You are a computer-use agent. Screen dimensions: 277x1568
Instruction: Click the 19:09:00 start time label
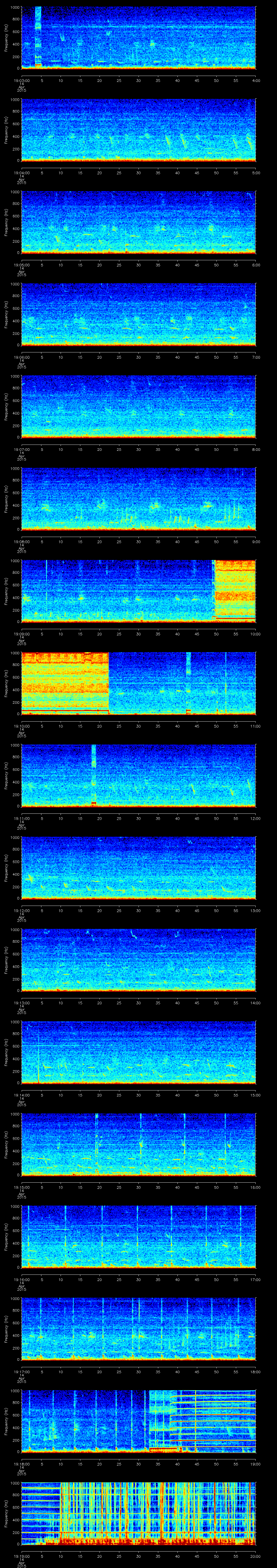click(21, 634)
